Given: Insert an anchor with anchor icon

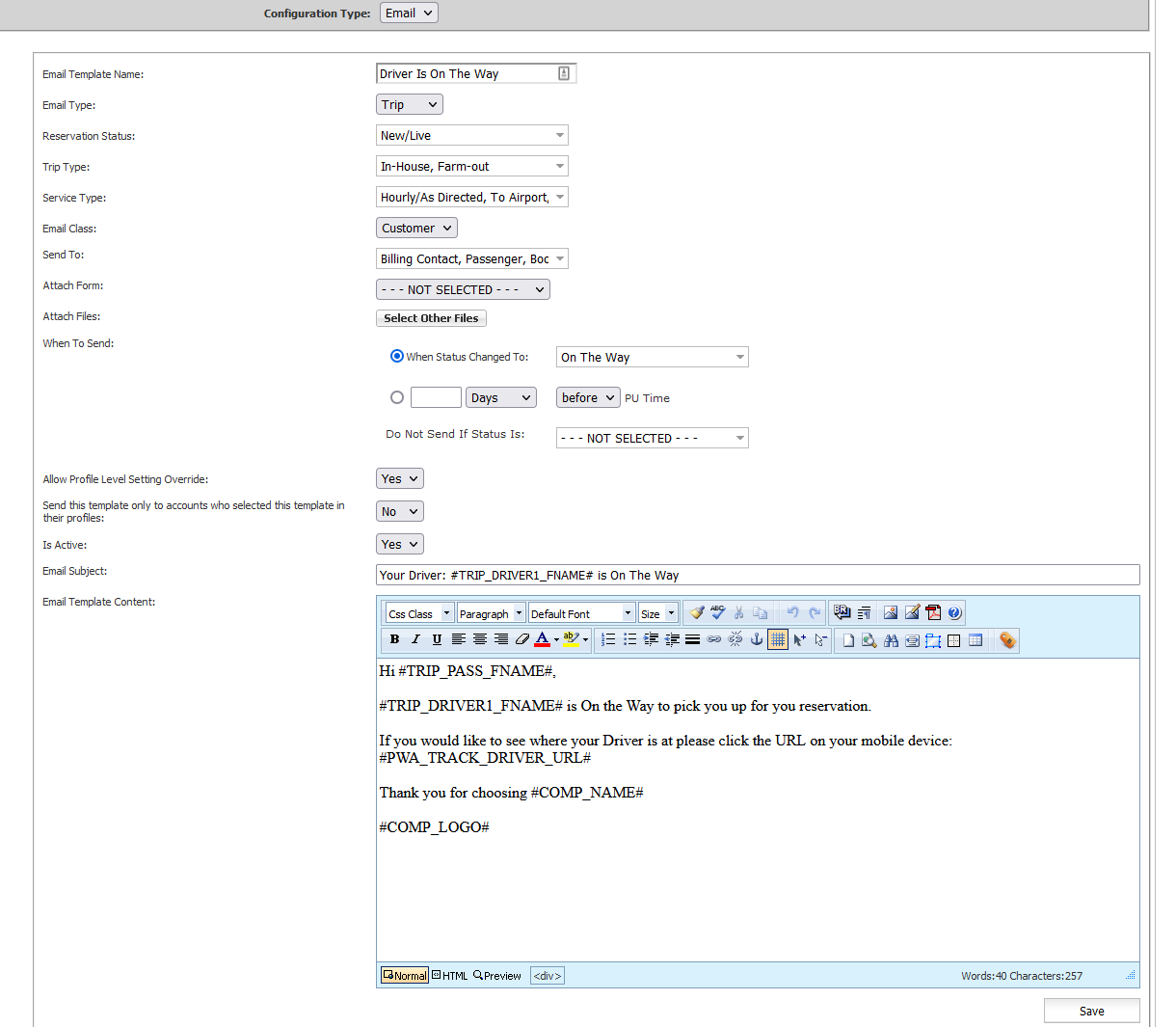Looking at the screenshot, I should click(757, 639).
